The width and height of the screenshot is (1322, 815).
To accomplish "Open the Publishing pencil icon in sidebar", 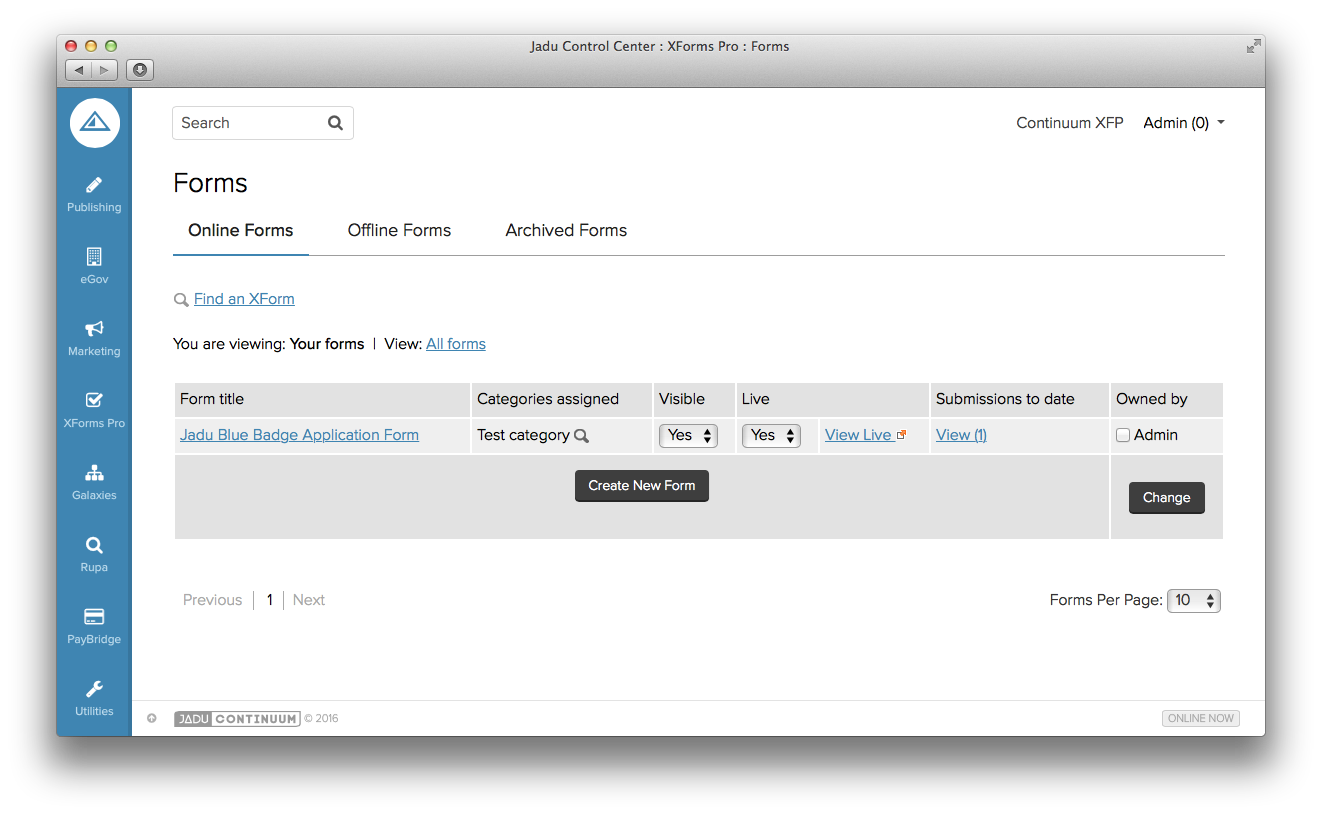I will (x=94, y=185).
